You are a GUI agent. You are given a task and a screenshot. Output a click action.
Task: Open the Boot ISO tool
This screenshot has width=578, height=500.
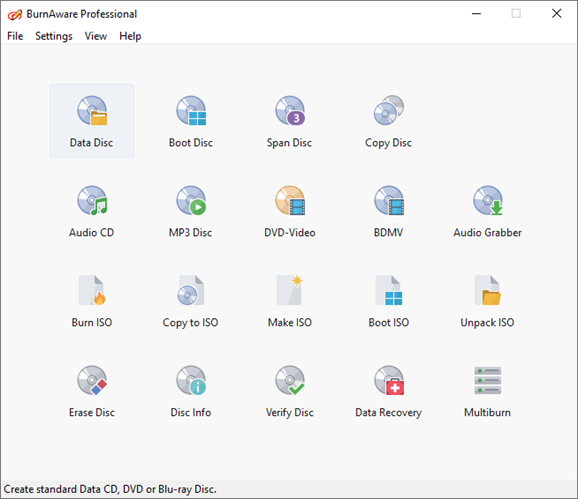point(389,301)
